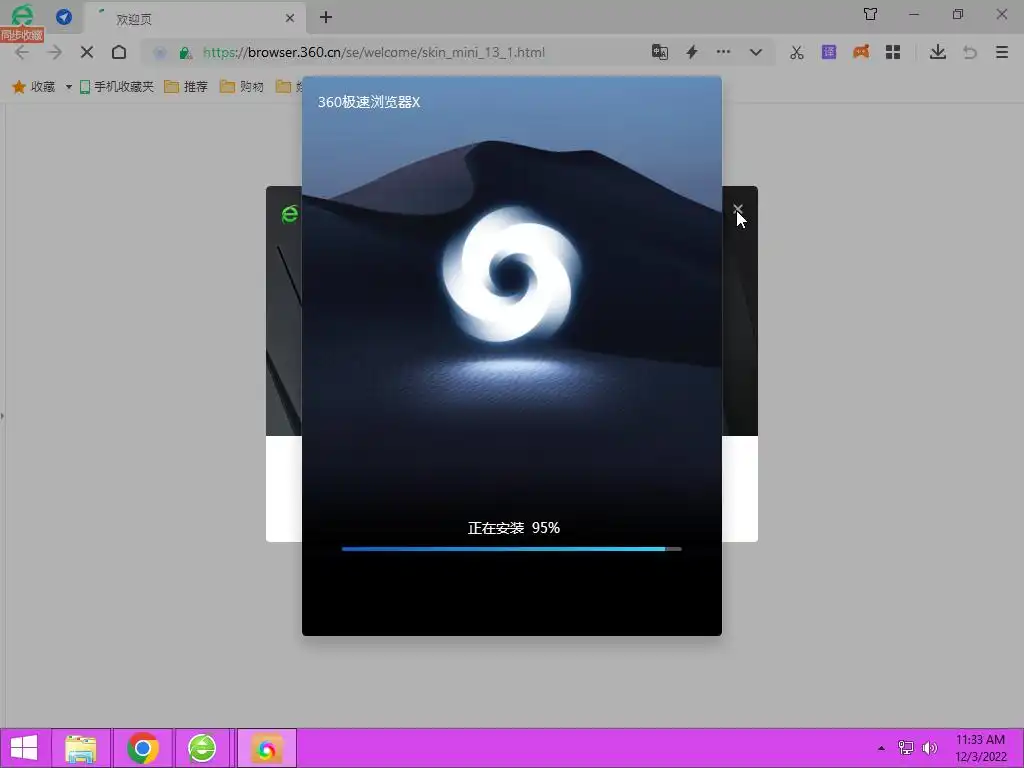Click the undo closed tab icon
1024x768 pixels.
click(x=970, y=52)
